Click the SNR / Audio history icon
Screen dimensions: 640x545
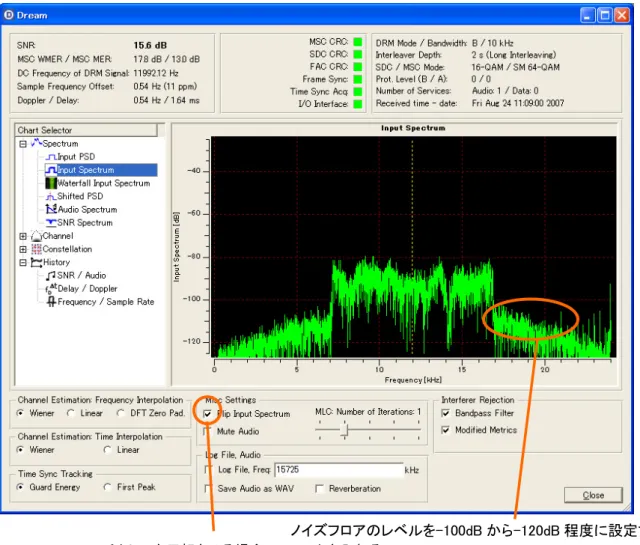[x=51, y=276]
